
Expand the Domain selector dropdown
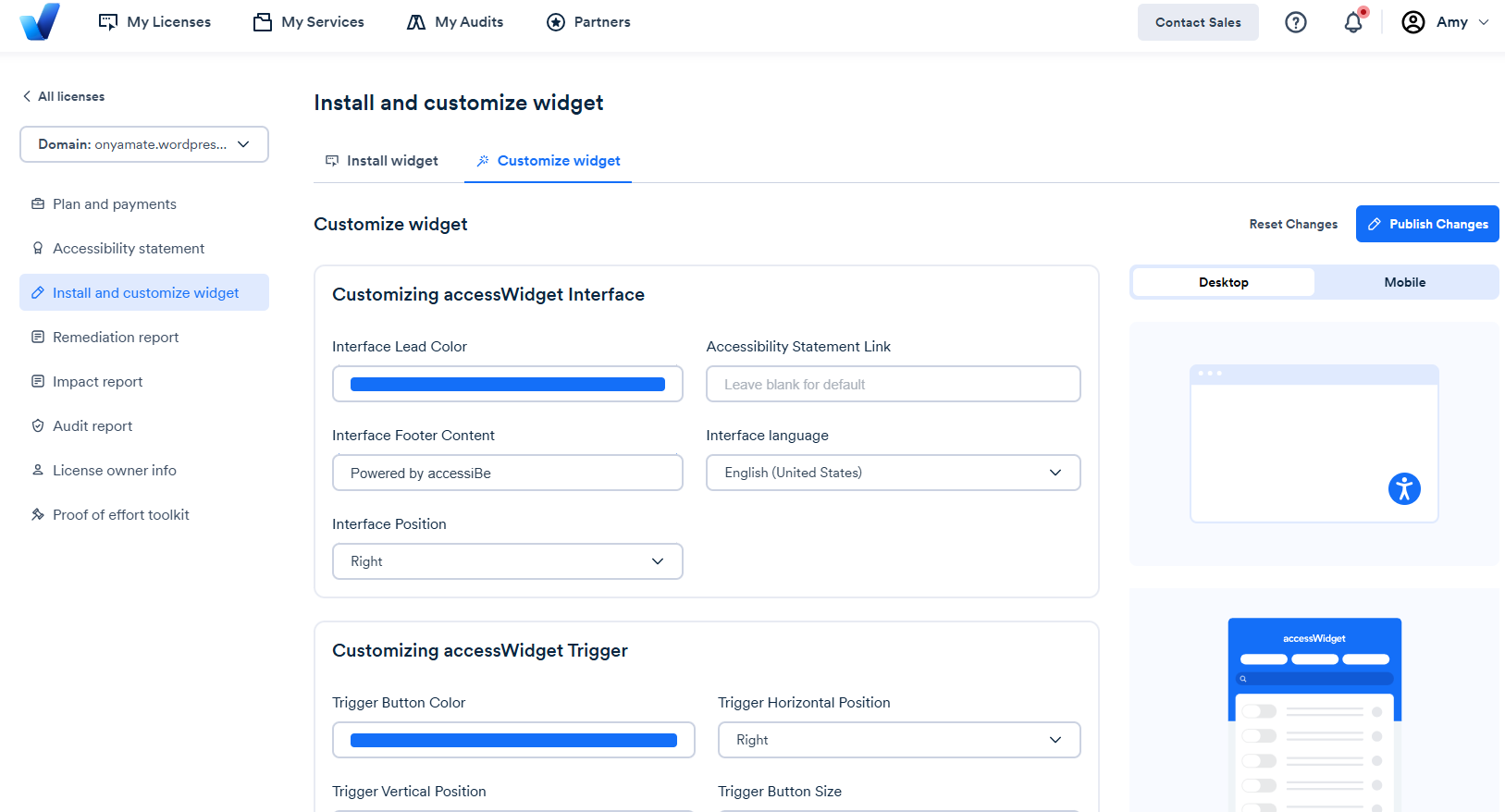pyautogui.click(x=144, y=144)
